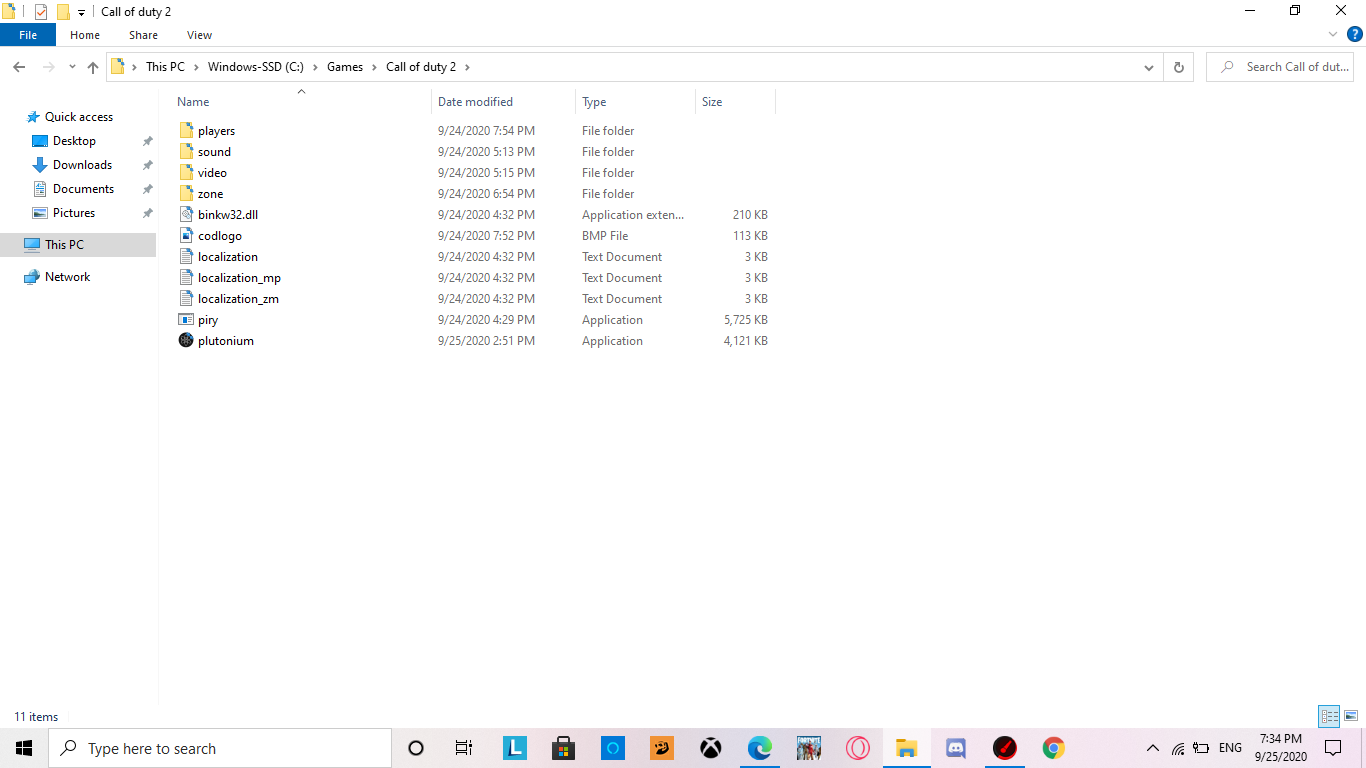Viewport: 1366px width, 768px height.
Task: Click the New folder quick access icon
Action: point(63,12)
